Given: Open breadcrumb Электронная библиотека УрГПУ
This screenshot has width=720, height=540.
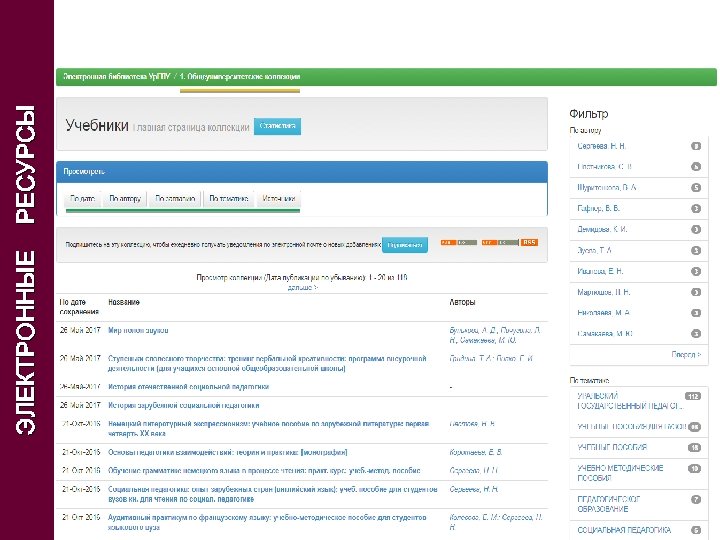Looking at the screenshot, I should [x=117, y=77].
